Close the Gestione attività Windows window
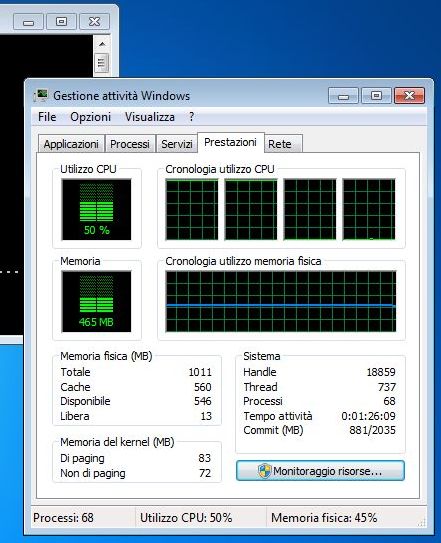Viewport: 441px width, 543px height. 409,96
